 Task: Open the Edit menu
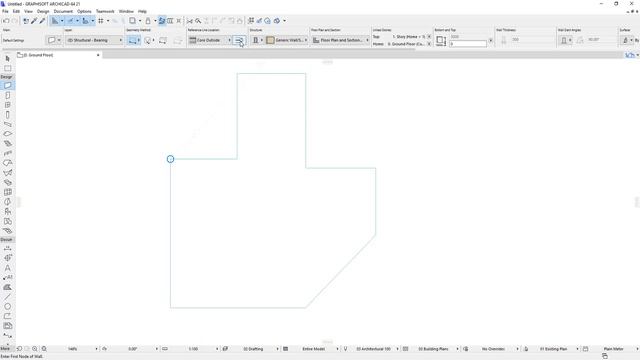tap(16, 11)
